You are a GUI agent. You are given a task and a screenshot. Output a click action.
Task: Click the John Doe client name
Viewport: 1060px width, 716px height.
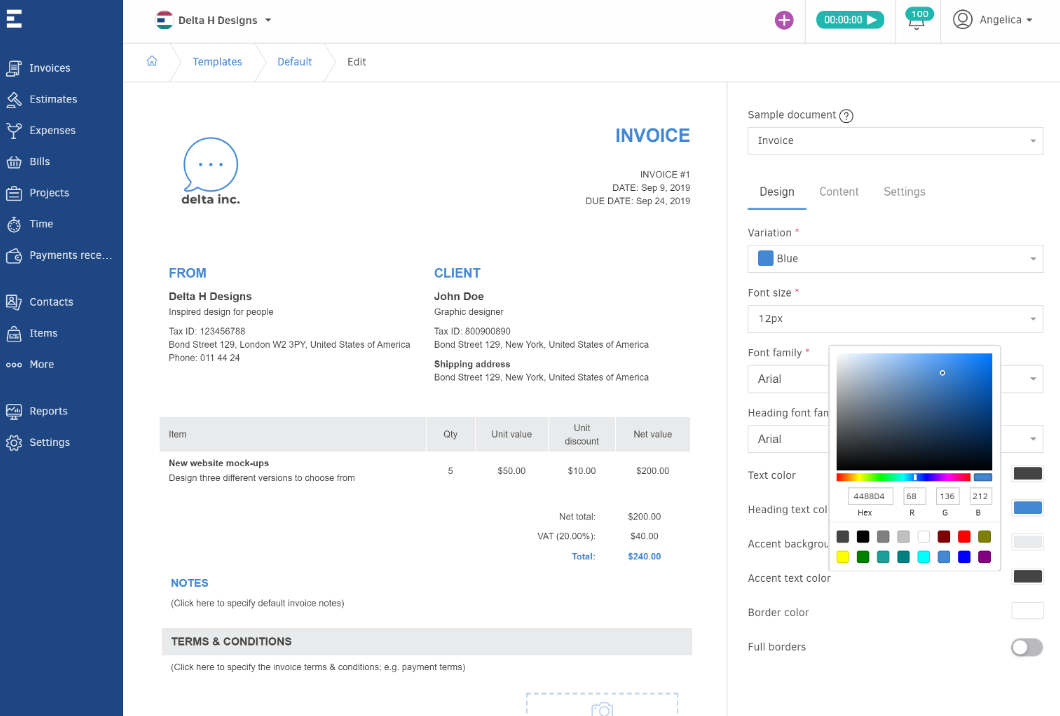click(458, 296)
